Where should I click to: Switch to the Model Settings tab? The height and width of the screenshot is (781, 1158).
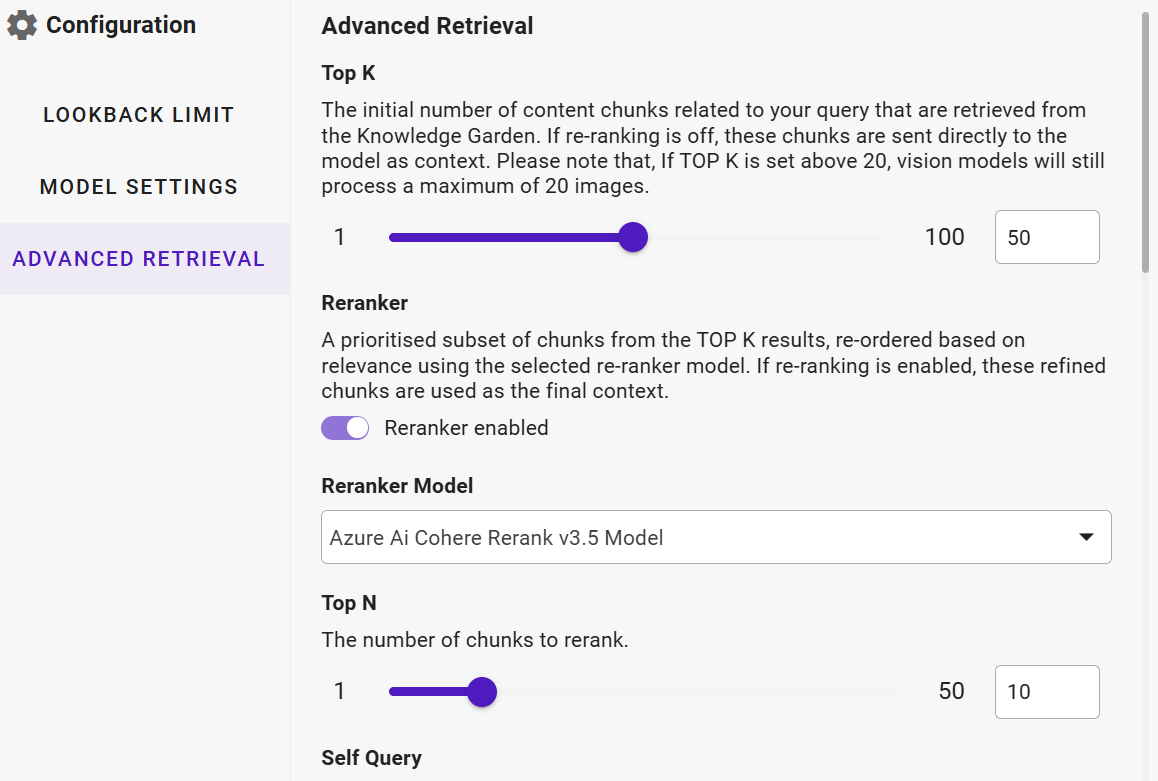(x=139, y=187)
